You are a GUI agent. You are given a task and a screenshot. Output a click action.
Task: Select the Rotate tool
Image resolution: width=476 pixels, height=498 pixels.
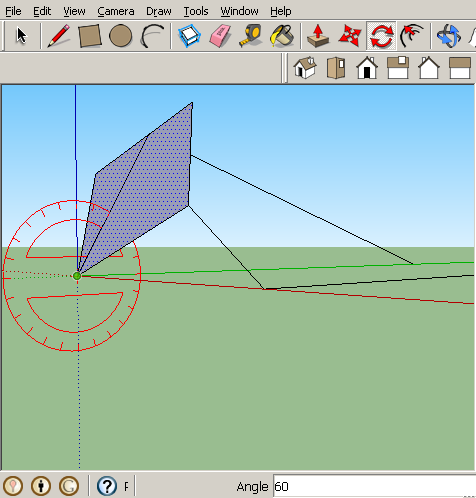tap(381, 36)
